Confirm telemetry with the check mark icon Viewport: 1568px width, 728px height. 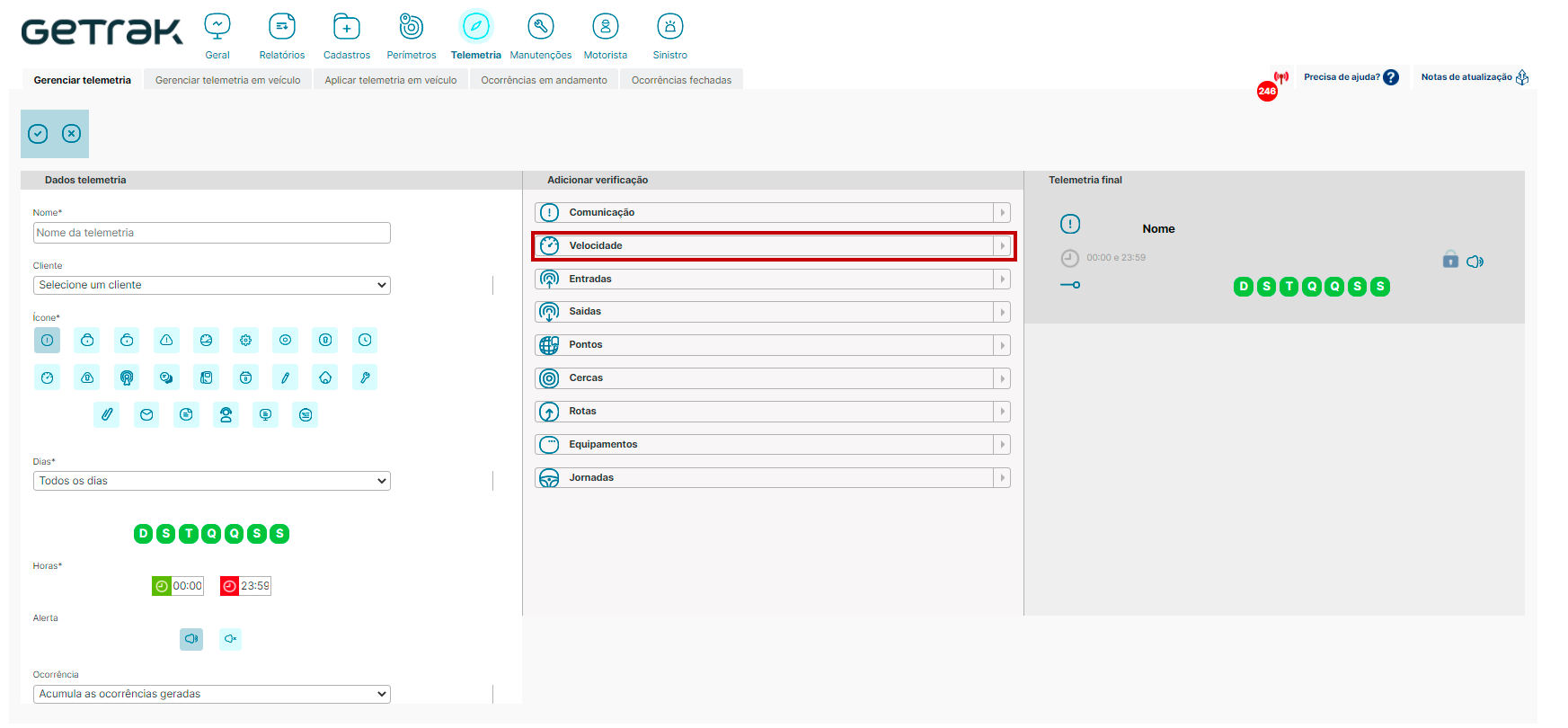[38, 134]
